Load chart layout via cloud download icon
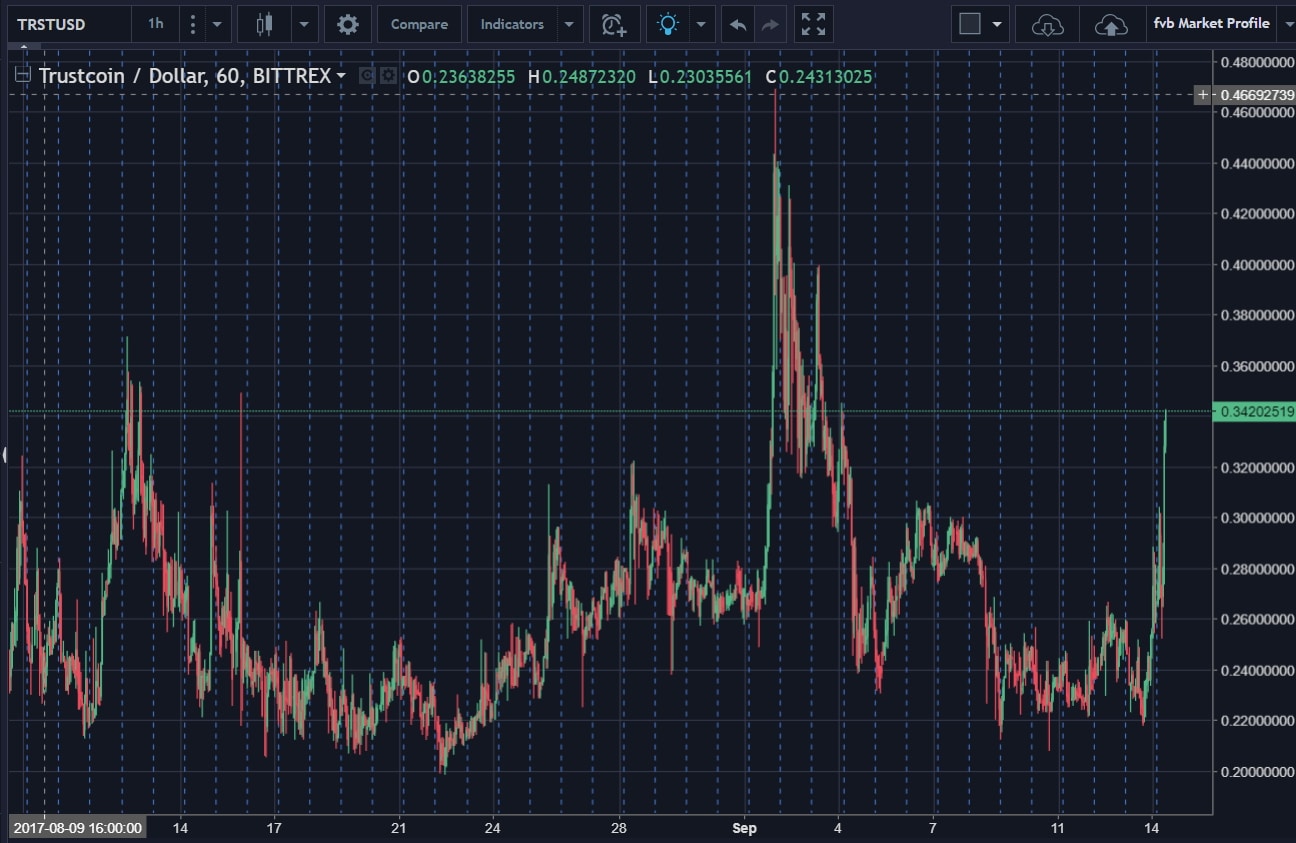Screen dimensions: 1296x843 click(1046, 24)
